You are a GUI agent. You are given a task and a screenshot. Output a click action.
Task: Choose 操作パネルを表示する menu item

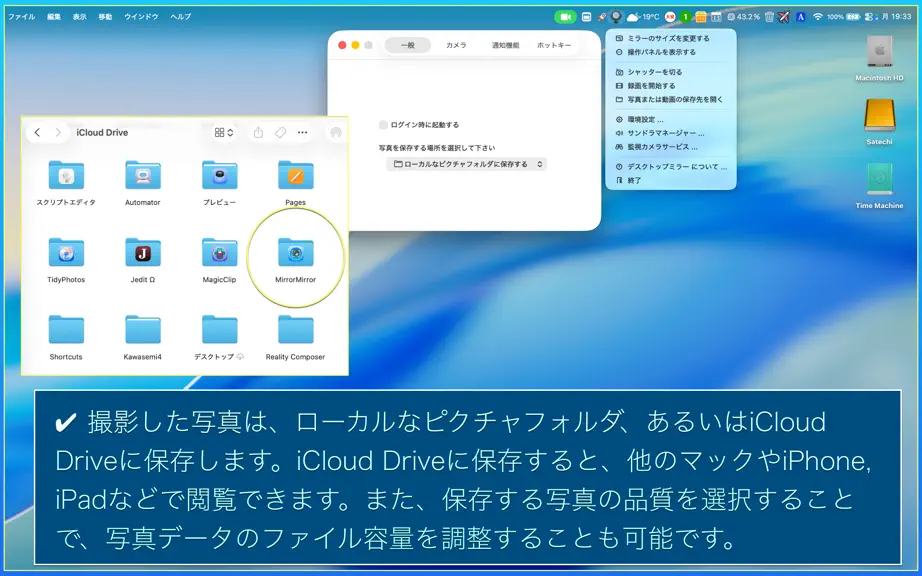671,52
